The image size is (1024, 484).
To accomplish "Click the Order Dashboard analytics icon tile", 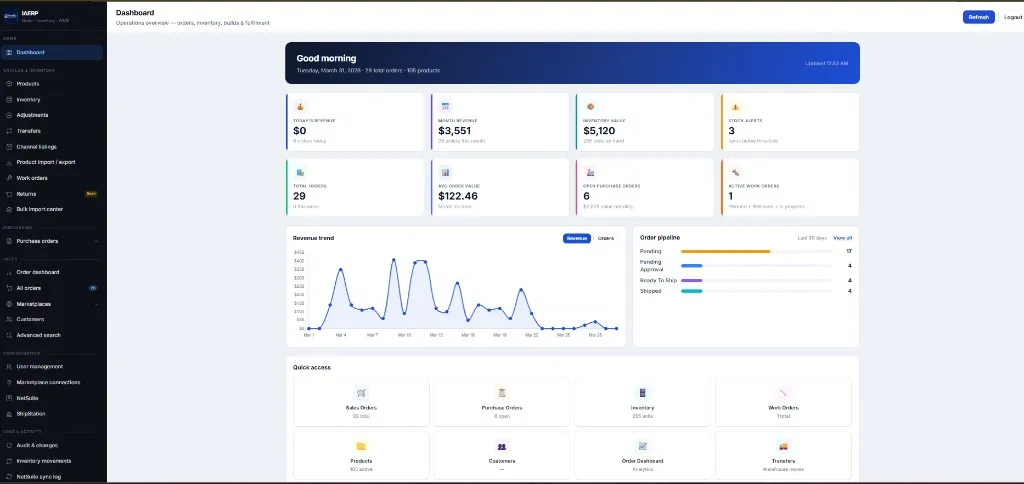I will (x=643, y=446).
